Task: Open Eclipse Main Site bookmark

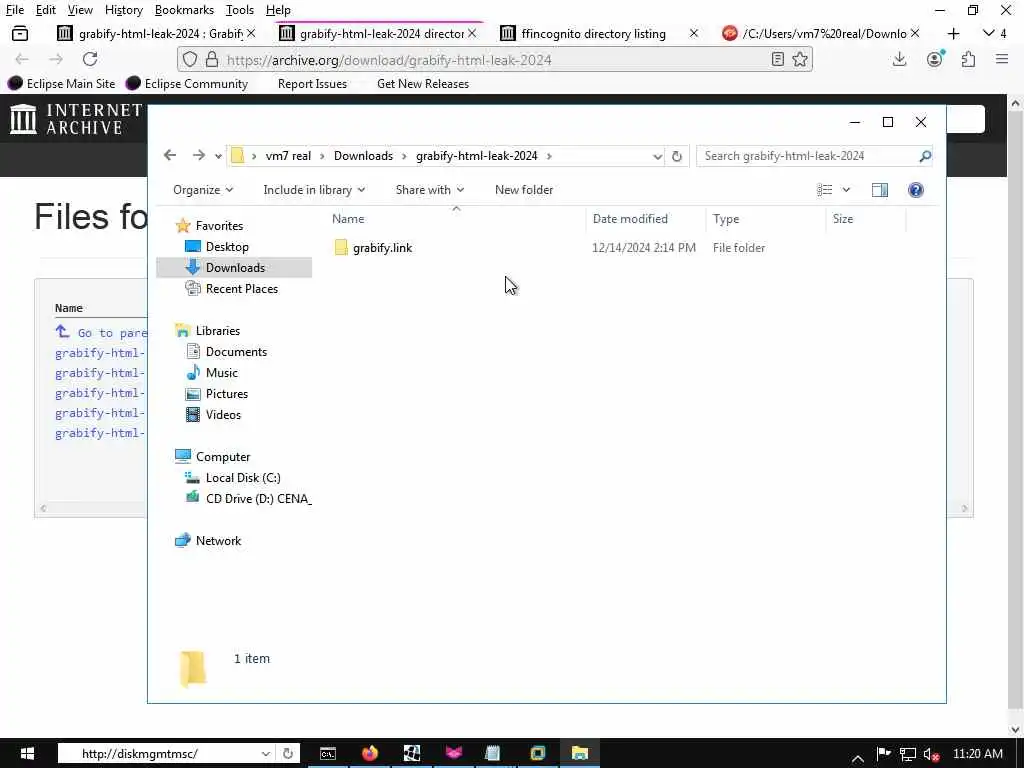Action: 61,84
